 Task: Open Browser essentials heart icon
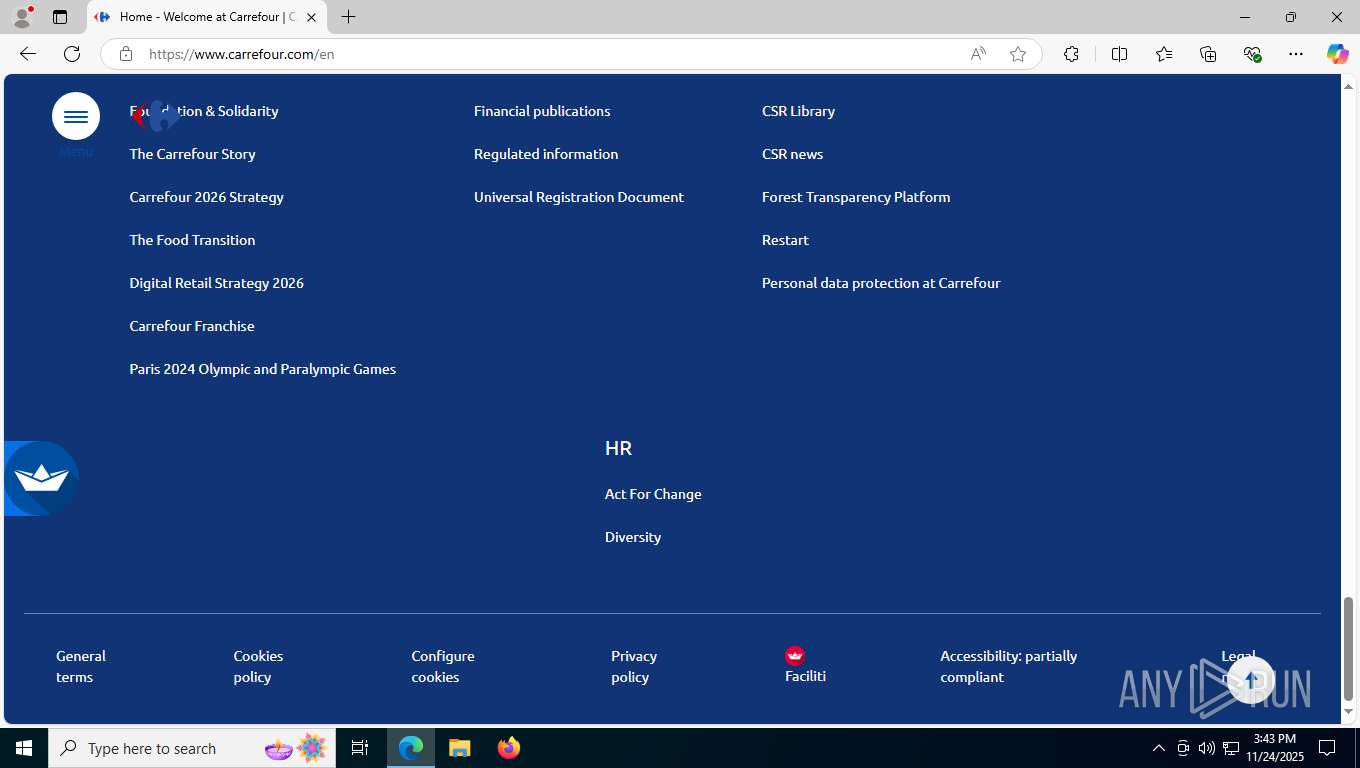pos(1252,54)
